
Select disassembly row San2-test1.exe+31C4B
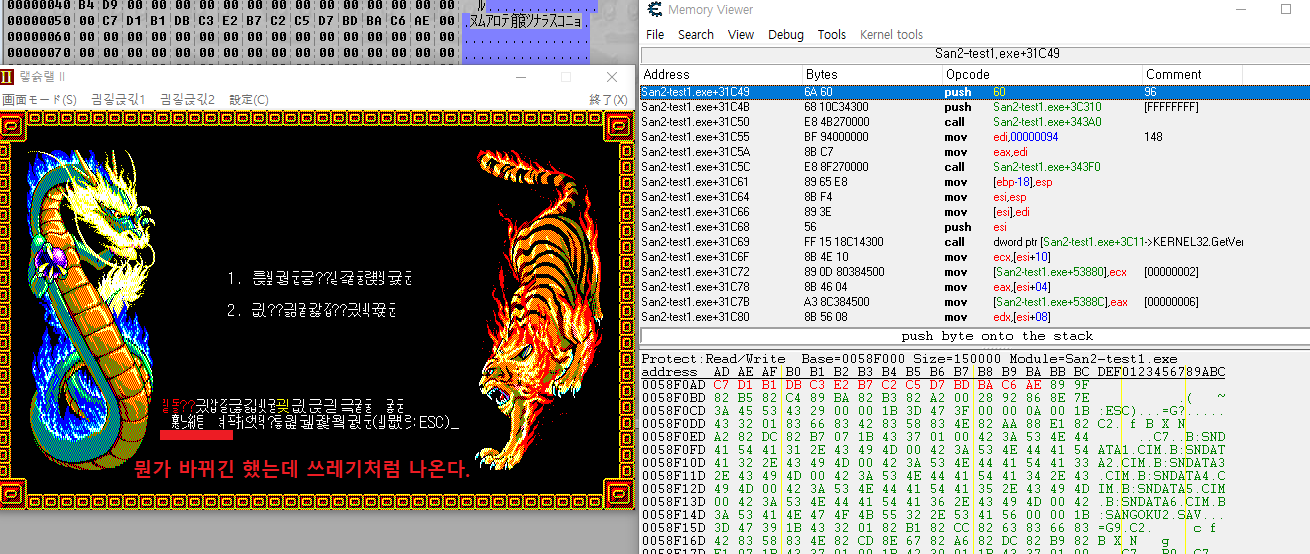click(975, 106)
